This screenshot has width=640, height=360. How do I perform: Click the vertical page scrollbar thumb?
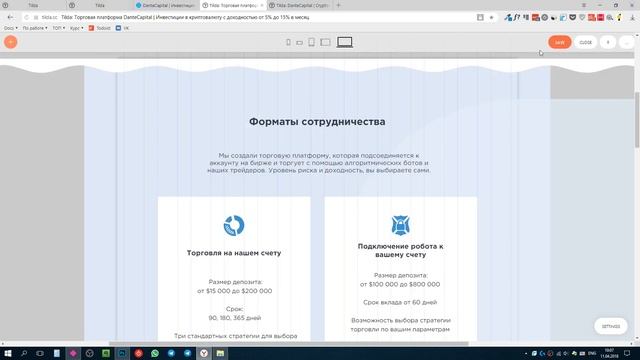tap(637, 120)
